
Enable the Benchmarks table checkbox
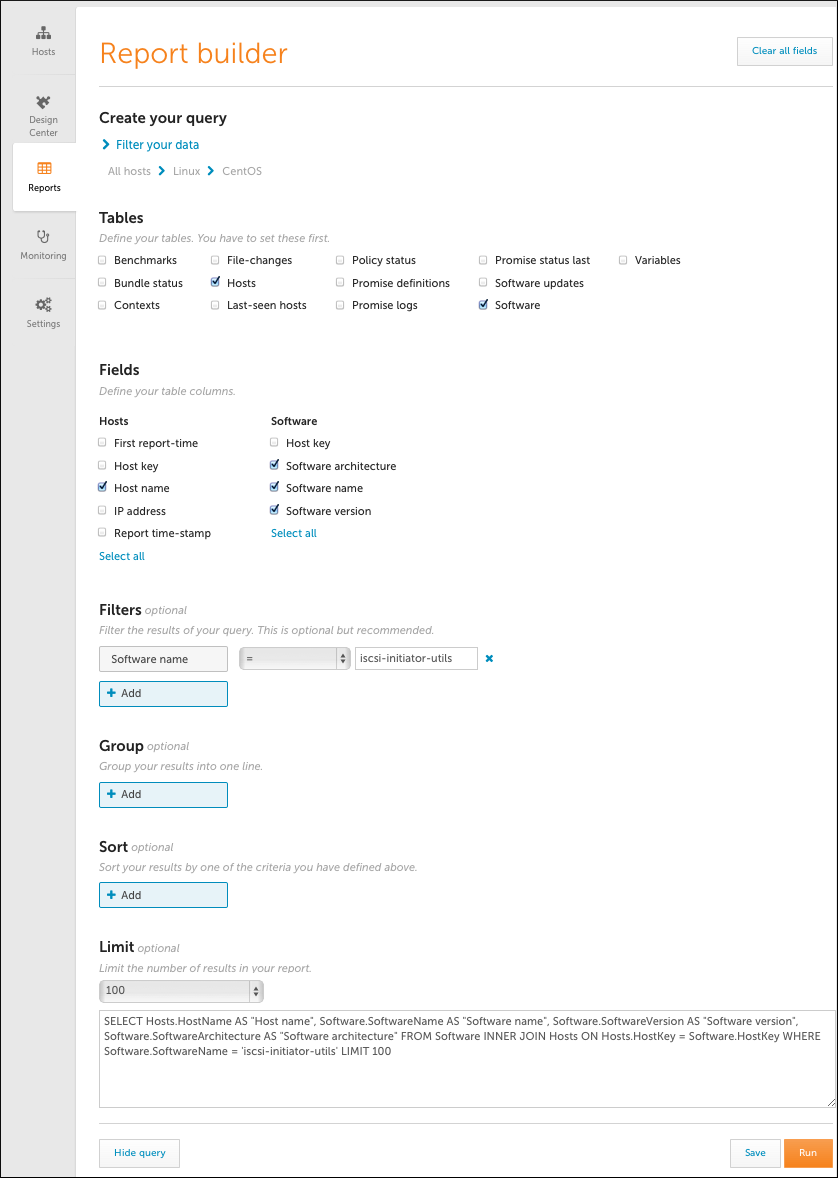102,260
